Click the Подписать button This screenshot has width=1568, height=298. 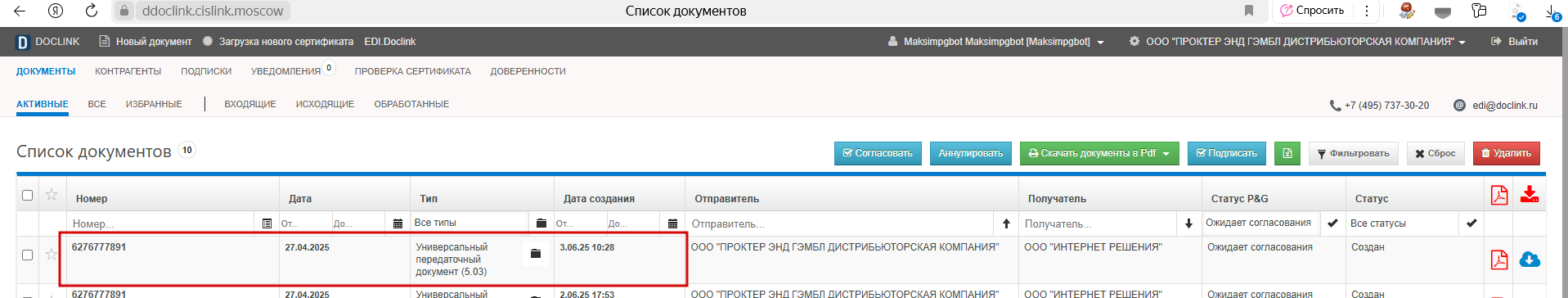click(x=1227, y=153)
